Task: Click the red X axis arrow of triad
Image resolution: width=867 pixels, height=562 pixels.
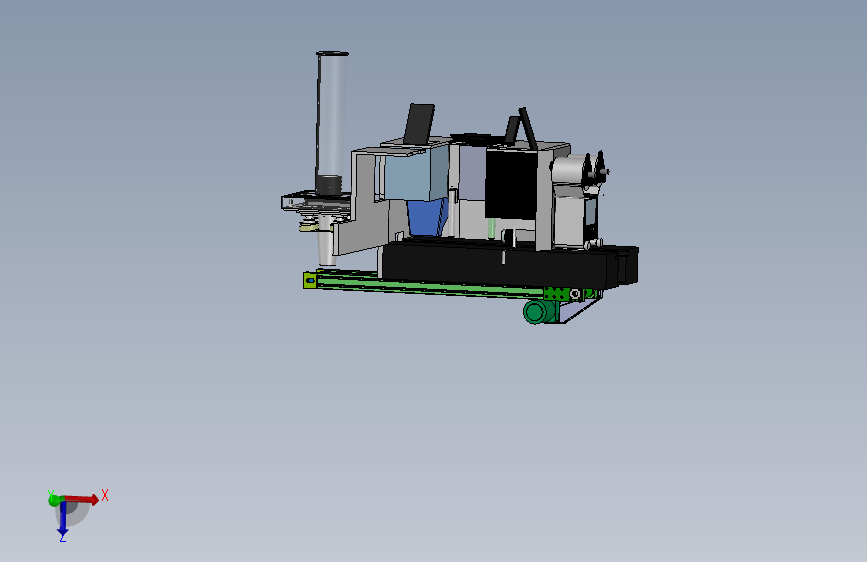Action: (x=83, y=499)
